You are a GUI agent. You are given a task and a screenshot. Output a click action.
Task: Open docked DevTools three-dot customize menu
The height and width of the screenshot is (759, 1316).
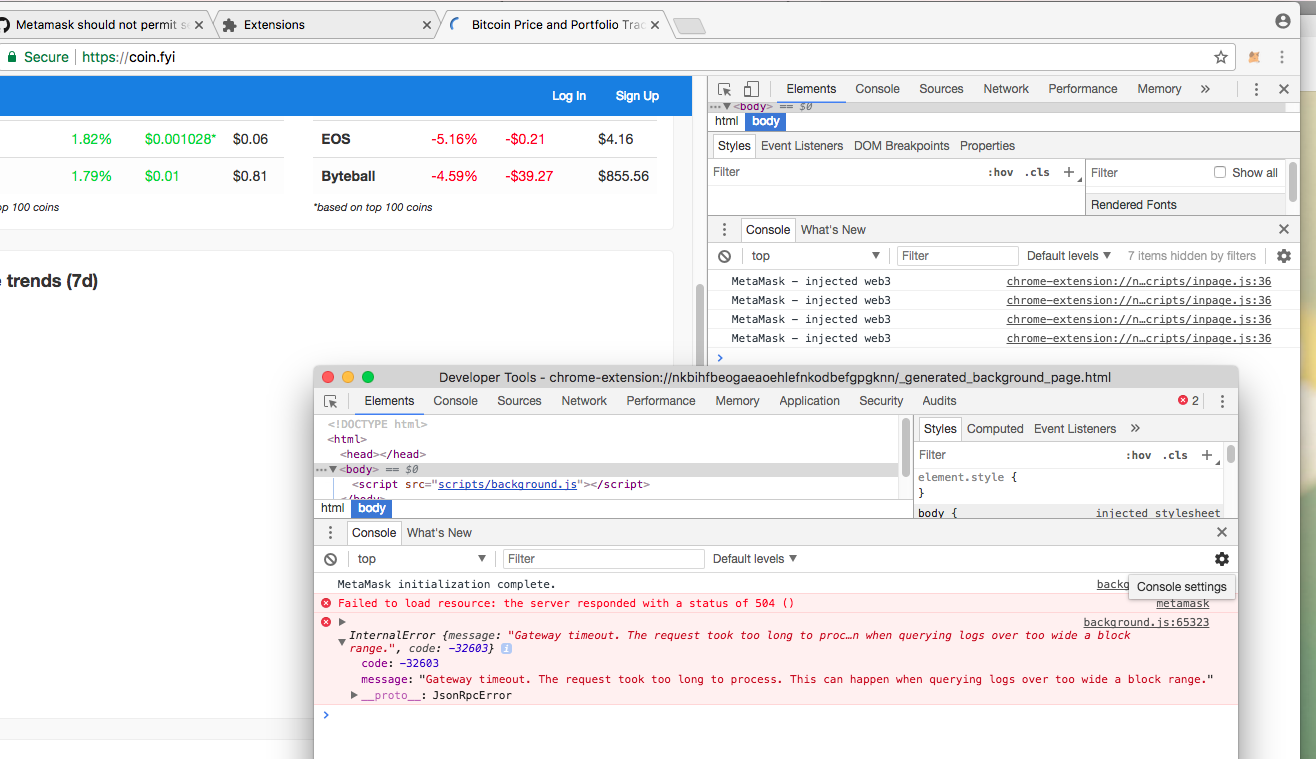coord(1257,89)
